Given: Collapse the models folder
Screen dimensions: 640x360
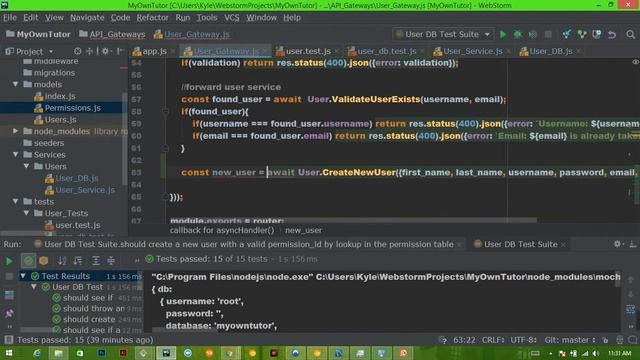Looking at the screenshot, I should (x=16, y=84).
